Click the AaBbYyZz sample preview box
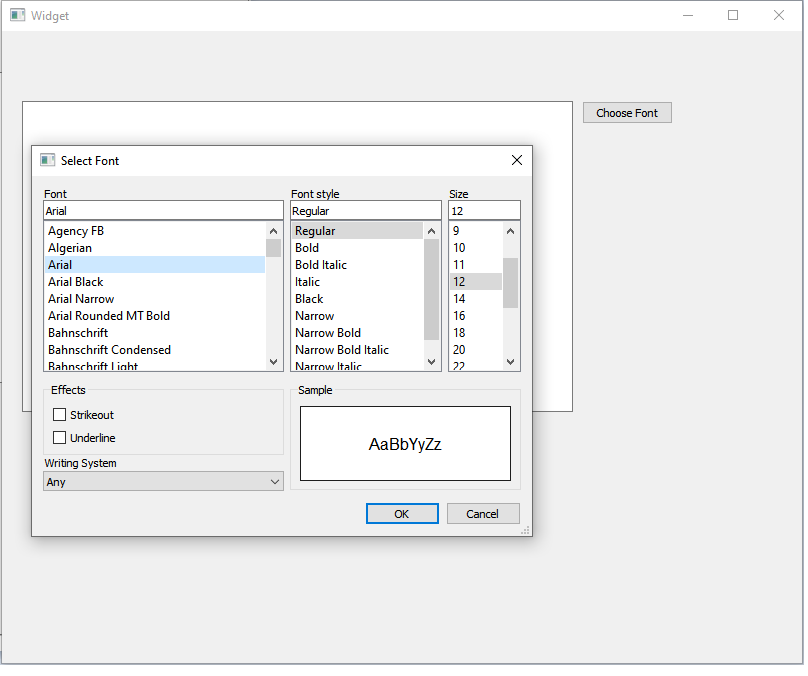The image size is (808, 676). click(x=405, y=444)
